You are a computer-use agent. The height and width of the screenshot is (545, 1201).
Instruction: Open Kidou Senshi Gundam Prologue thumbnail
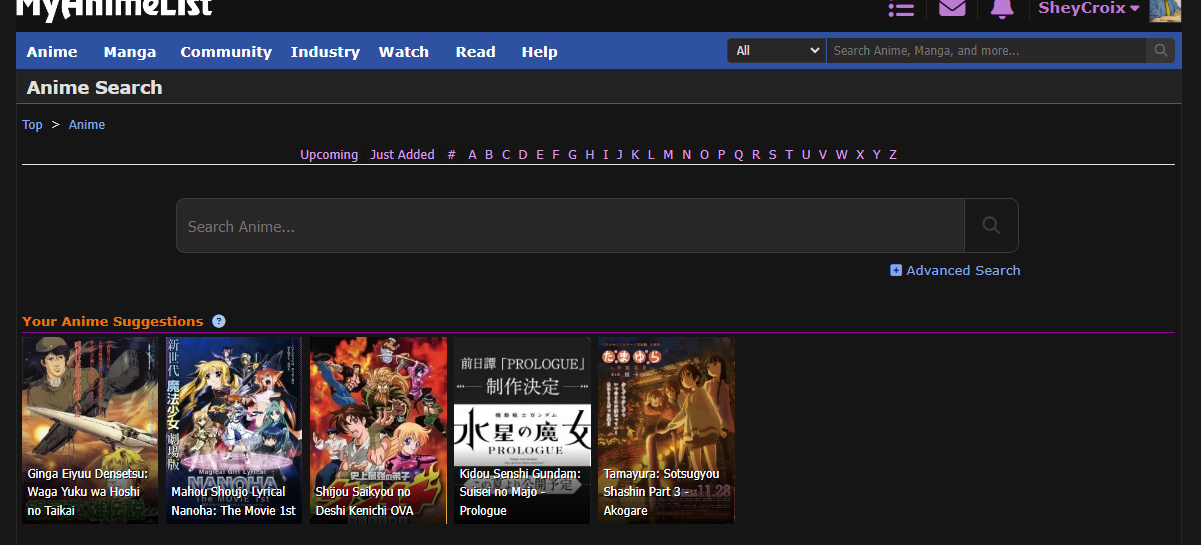[522, 431]
